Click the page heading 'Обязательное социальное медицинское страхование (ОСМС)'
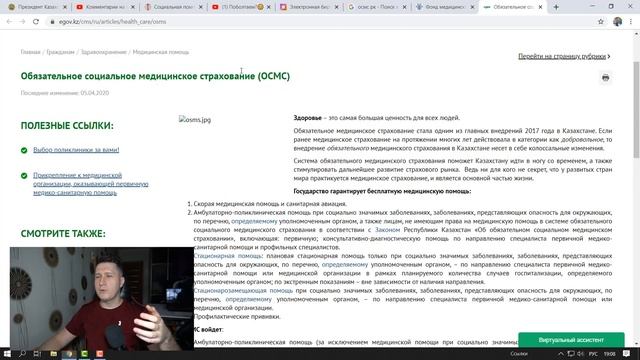This screenshot has height=360, width=640. pyautogui.click(x=155, y=76)
